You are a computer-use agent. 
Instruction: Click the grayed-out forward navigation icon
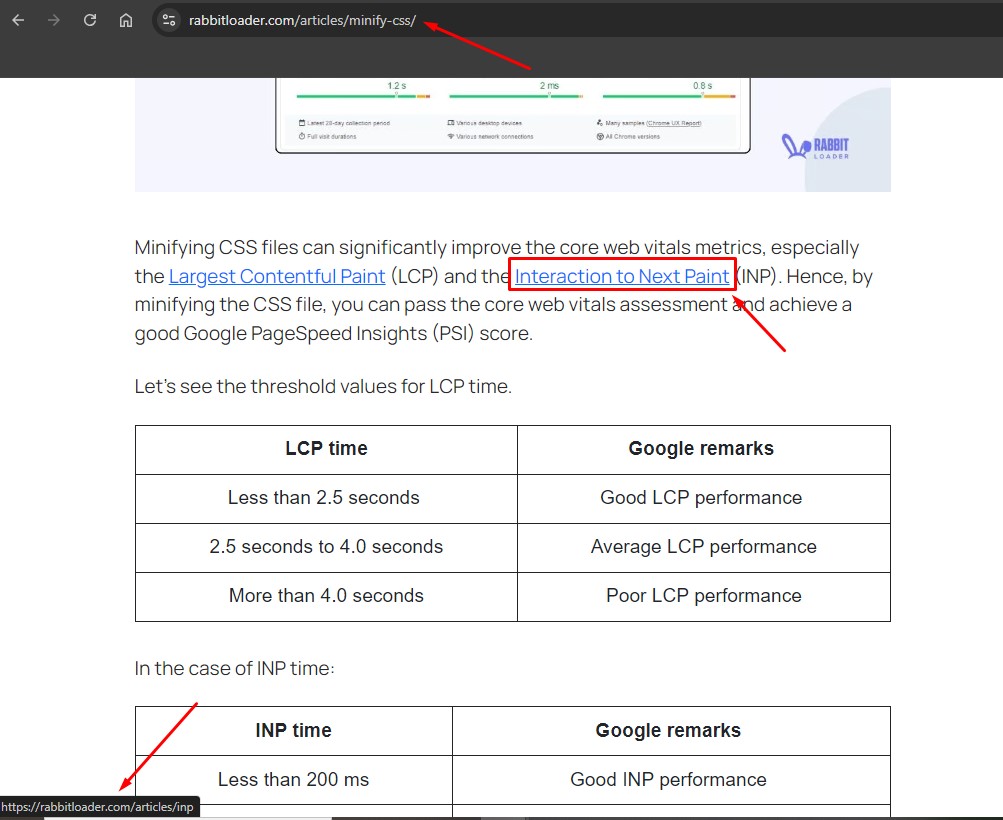pyautogui.click(x=55, y=19)
